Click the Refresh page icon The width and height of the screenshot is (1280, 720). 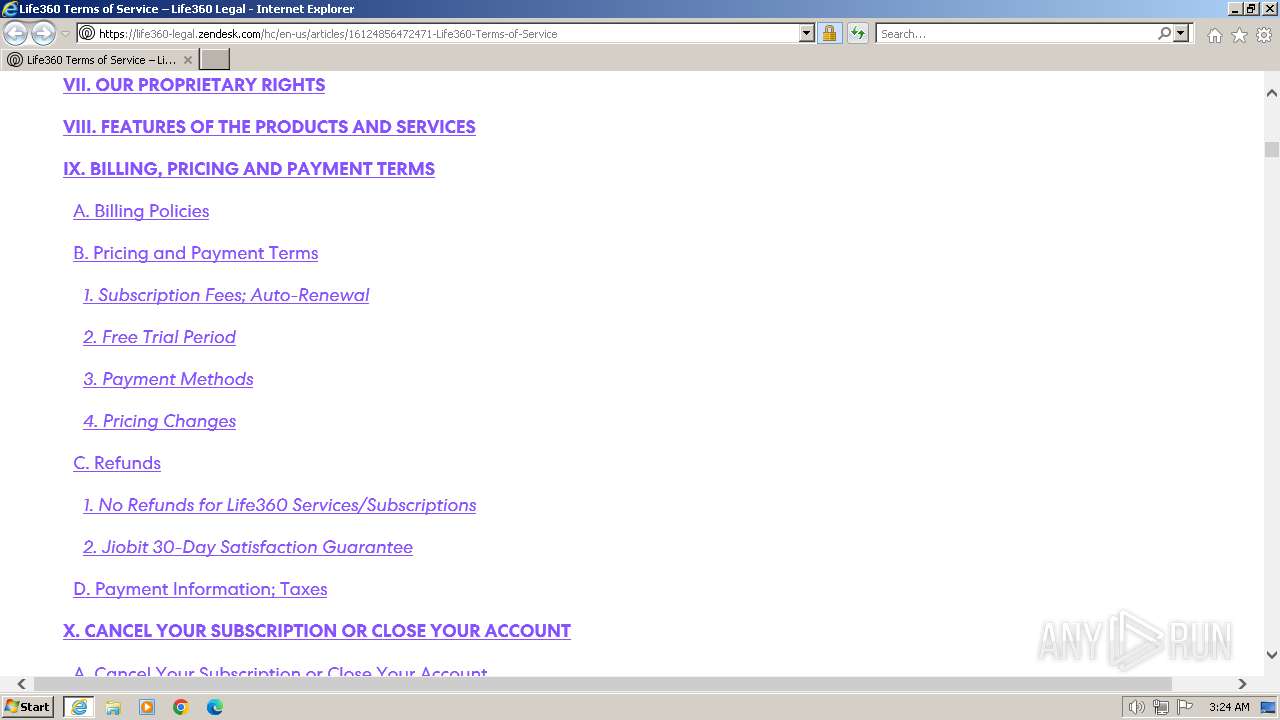point(857,33)
